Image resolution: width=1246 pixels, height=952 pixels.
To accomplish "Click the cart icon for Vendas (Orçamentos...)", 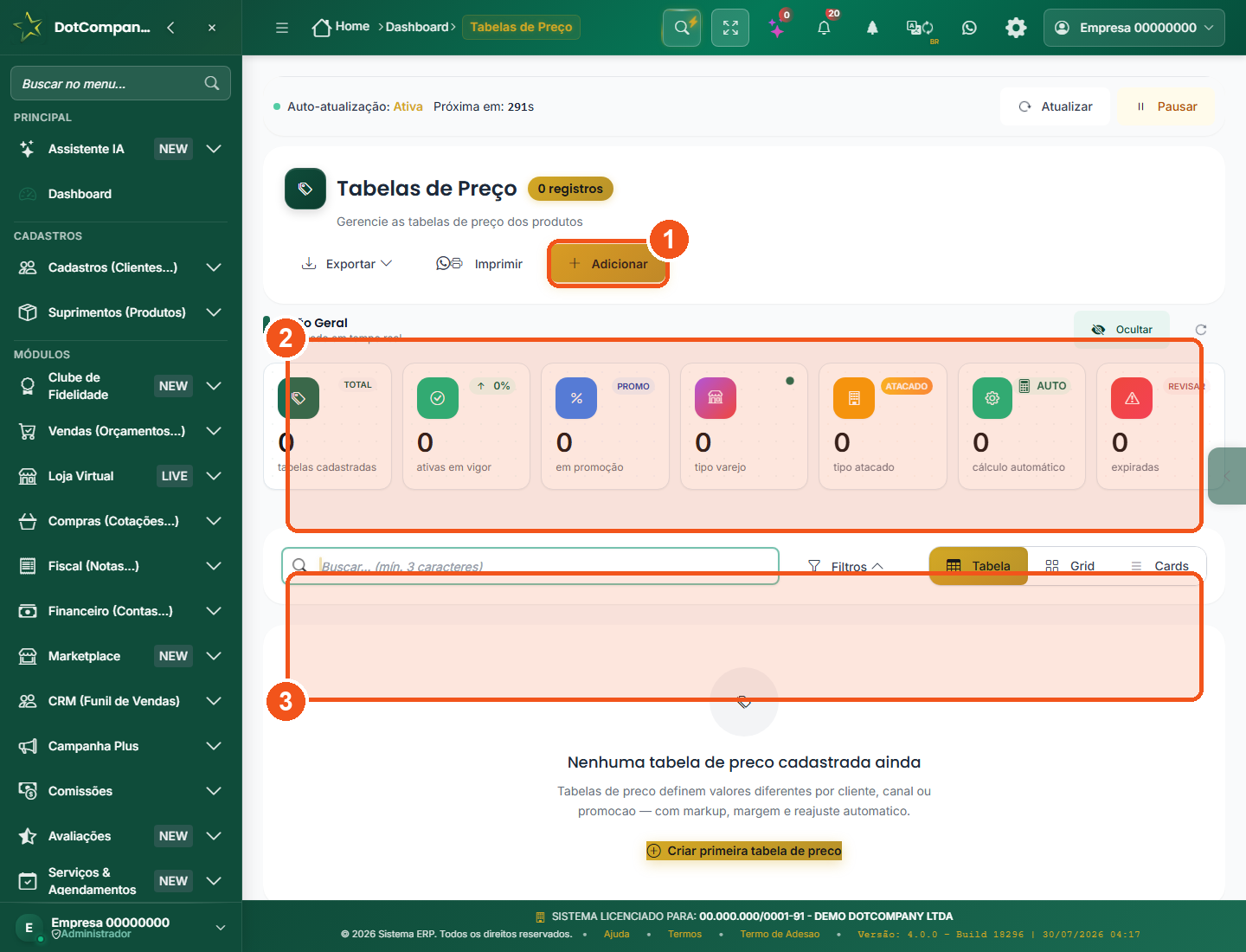I will click(28, 431).
